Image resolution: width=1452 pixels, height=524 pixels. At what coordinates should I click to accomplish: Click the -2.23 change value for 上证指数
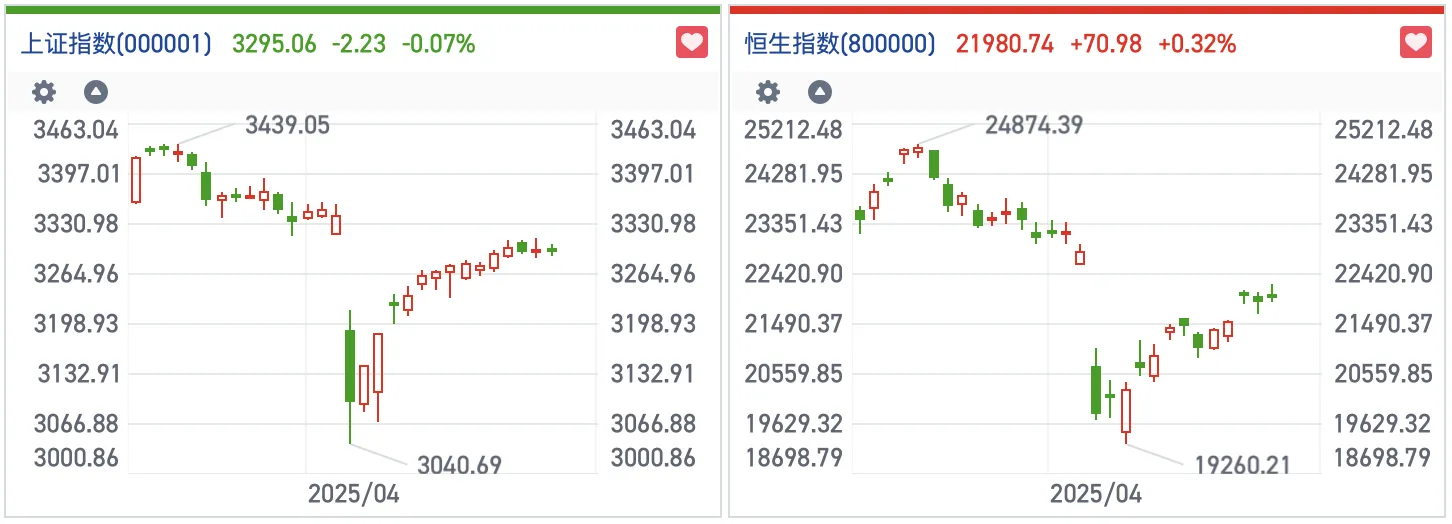click(x=358, y=44)
